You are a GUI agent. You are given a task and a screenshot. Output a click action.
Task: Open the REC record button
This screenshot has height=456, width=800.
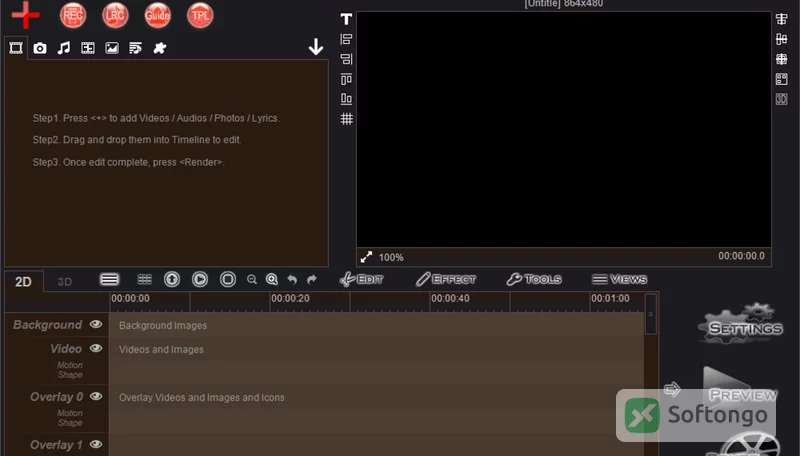click(x=72, y=15)
